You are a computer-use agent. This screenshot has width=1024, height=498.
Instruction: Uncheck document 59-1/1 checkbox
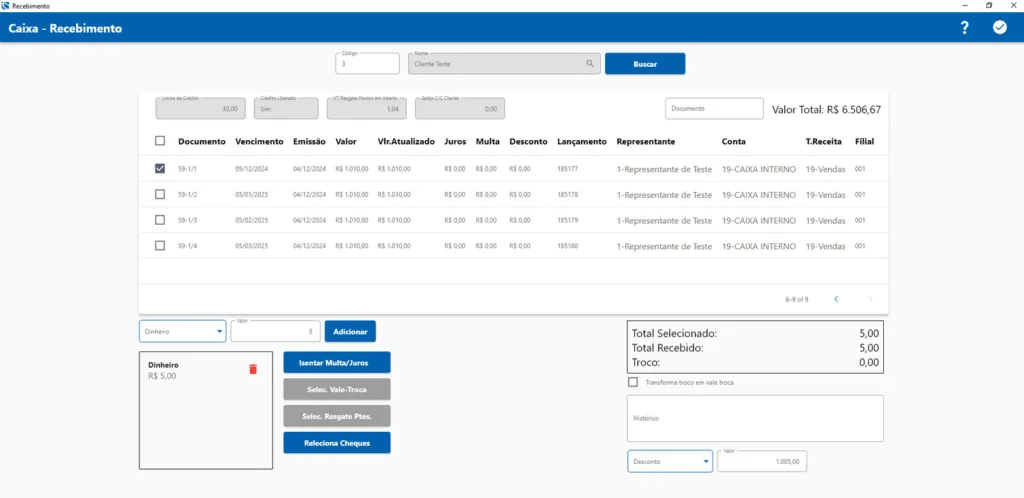(x=160, y=169)
